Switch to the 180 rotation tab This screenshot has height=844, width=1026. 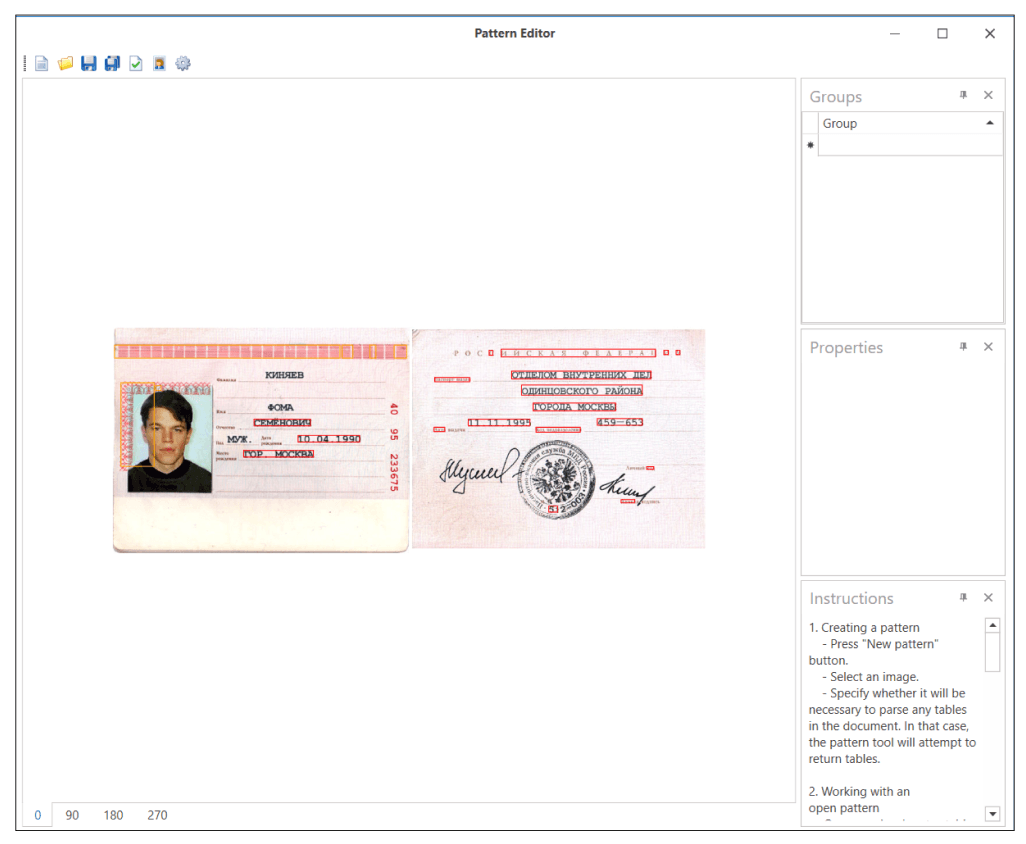pyautogui.click(x=114, y=815)
